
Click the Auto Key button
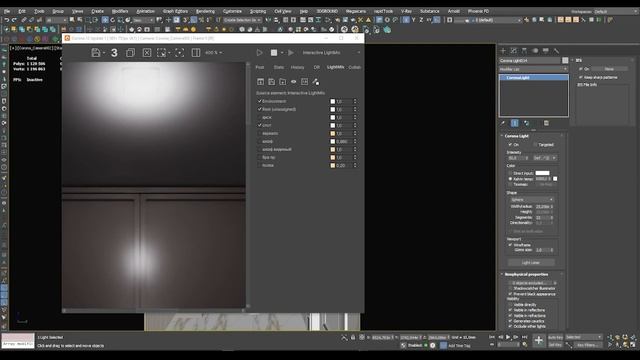coord(555,337)
